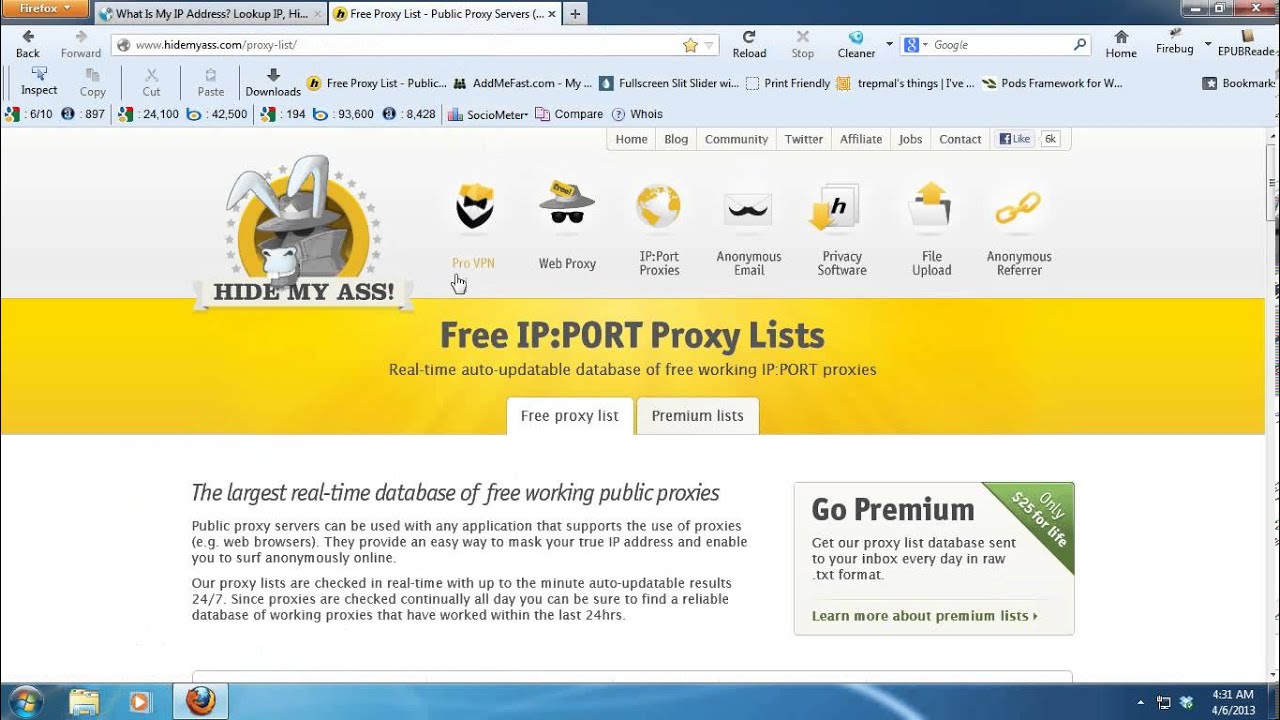Image resolution: width=1280 pixels, height=720 pixels.
Task: Open Web Proxy spy-hat icon
Action: click(x=567, y=205)
